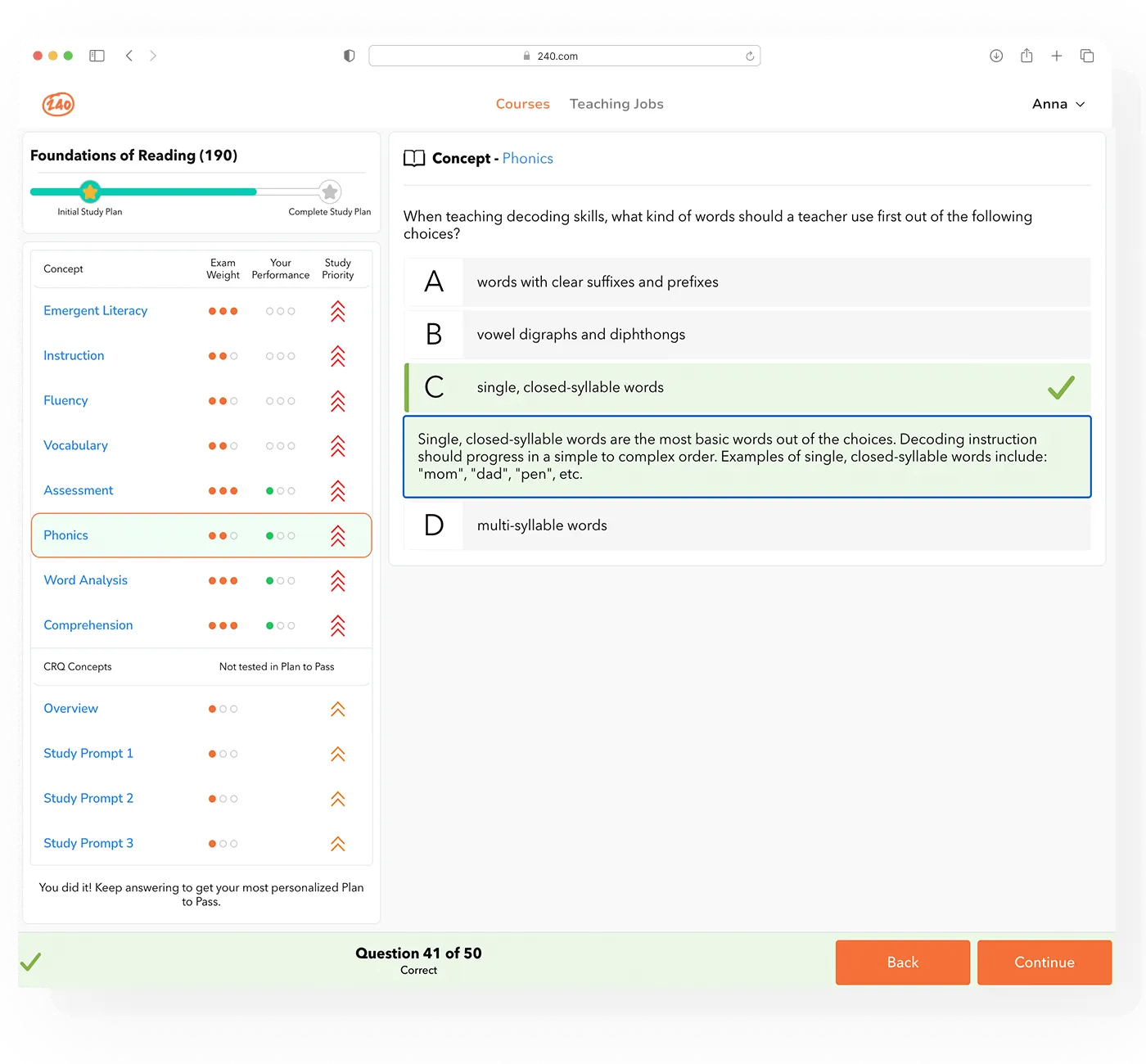This screenshot has height=1064, width=1146.
Task: Click the Initial Study Plan progress marker
Action: click(x=90, y=192)
